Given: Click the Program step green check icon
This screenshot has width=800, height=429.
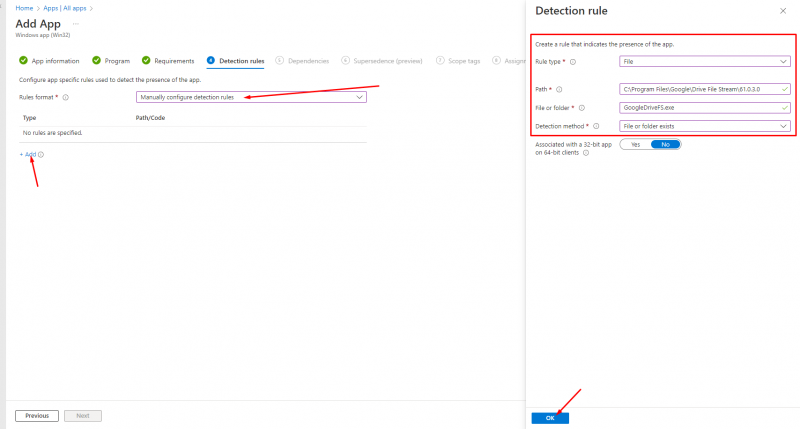Looking at the screenshot, I should [x=96, y=60].
